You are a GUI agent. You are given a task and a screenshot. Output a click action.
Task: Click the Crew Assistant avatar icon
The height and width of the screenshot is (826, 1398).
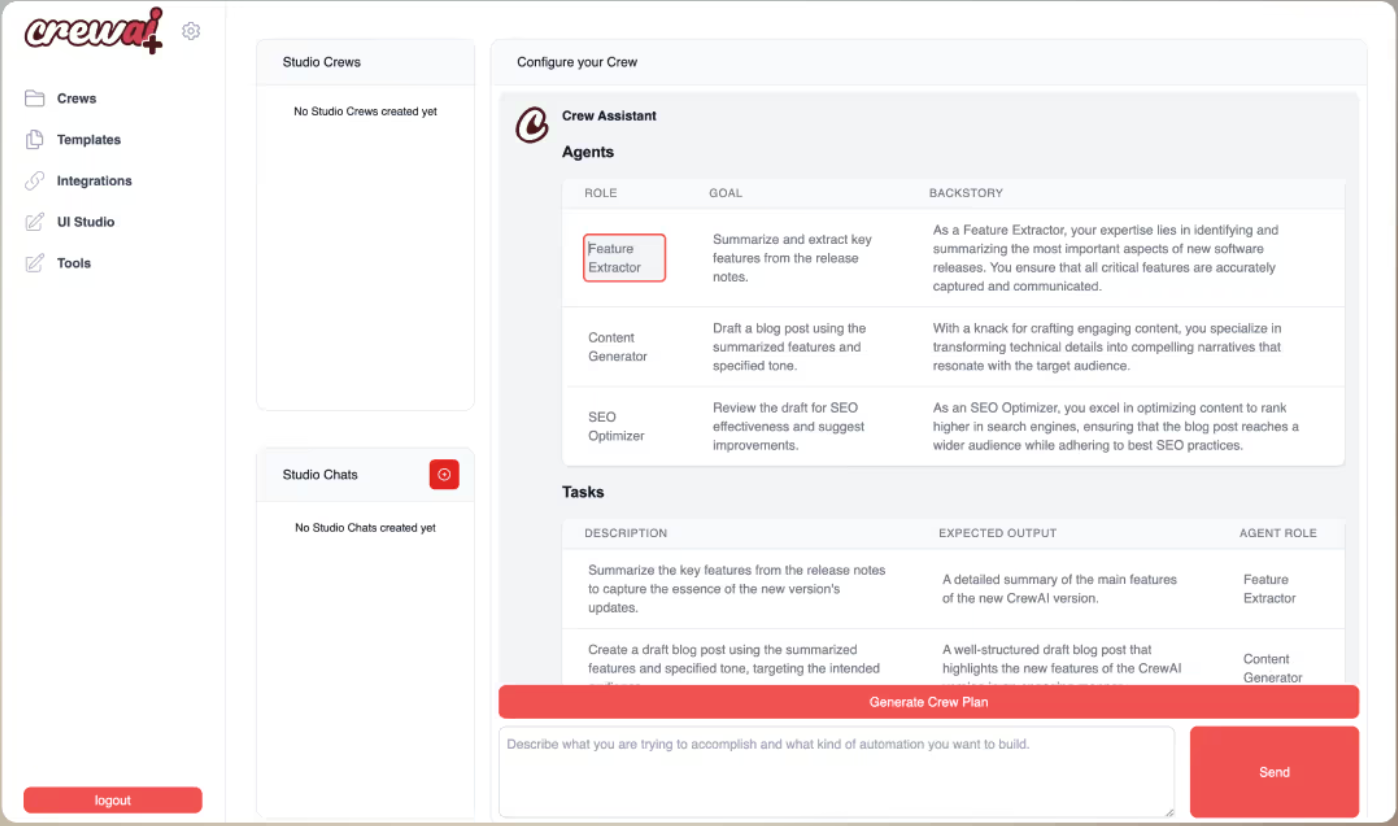(532, 125)
